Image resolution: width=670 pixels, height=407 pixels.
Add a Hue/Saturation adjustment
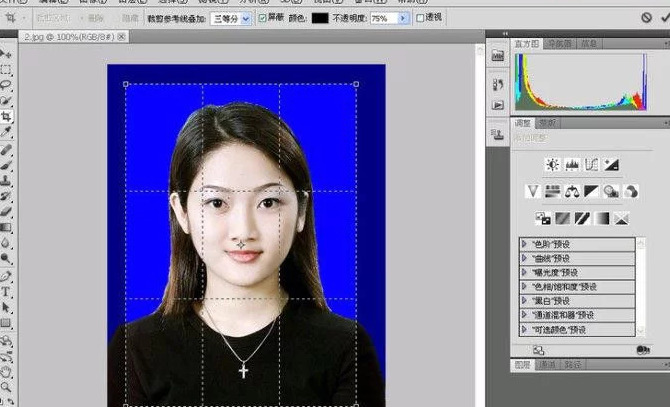(552, 191)
